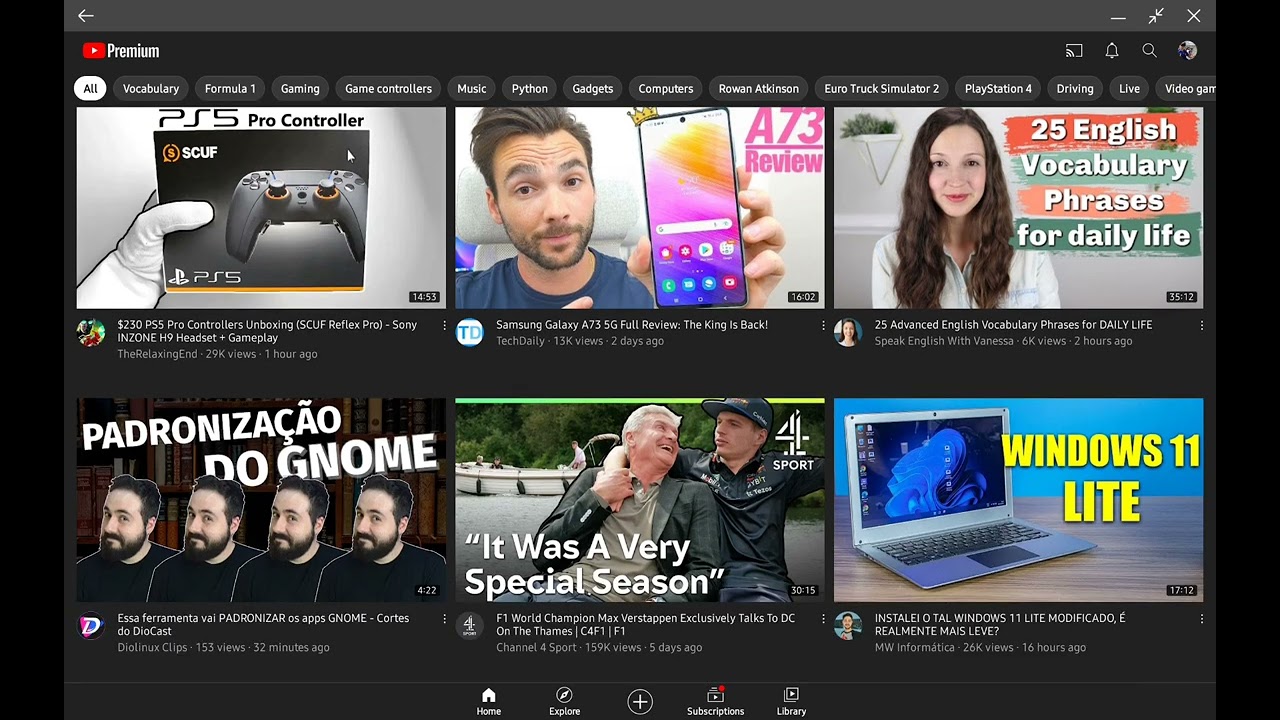Play the Windows 11 Lite laptop thumbnail
This screenshot has width=1280, height=720.
pyautogui.click(x=1018, y=500)
